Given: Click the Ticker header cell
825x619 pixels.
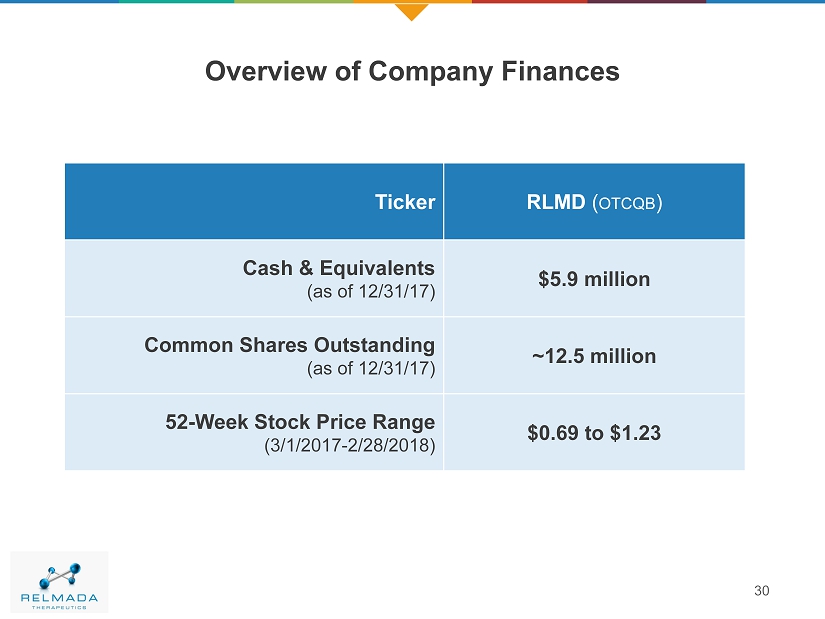Looking at the screenshot, I should (x=404, y=202).
